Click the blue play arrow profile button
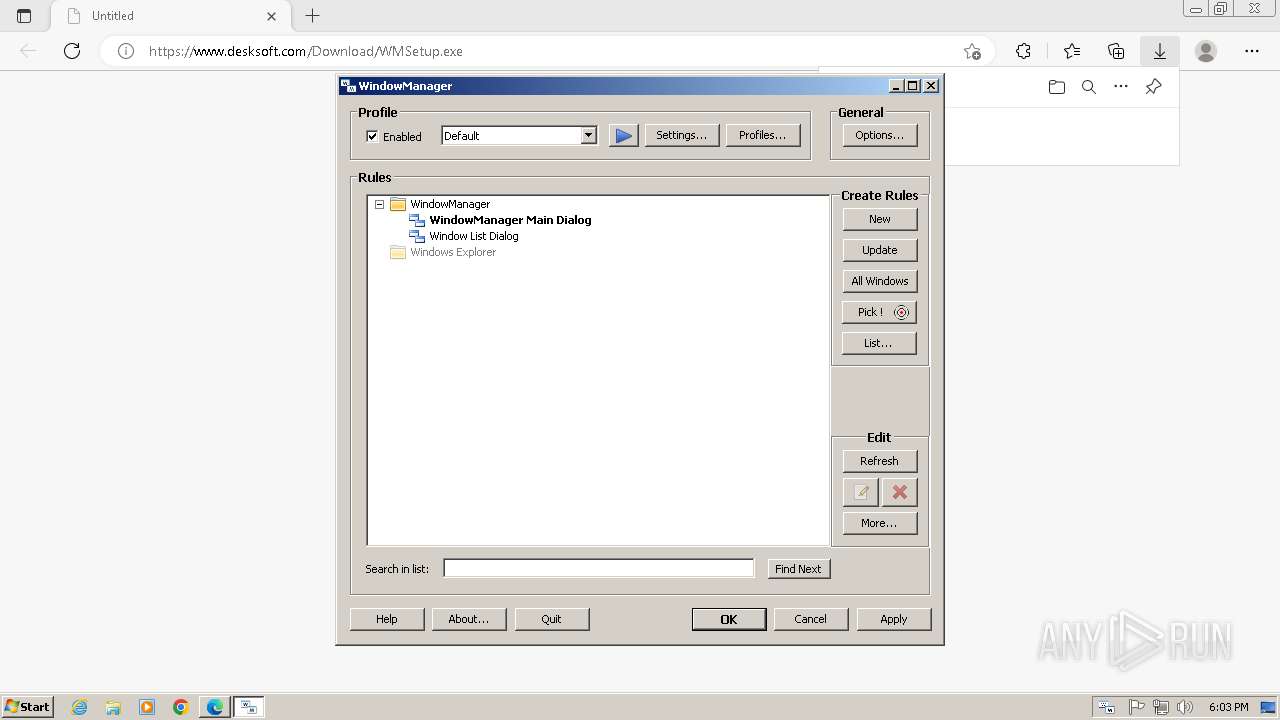This screenshot has width=1280, height=720. [x=623, y=136]
